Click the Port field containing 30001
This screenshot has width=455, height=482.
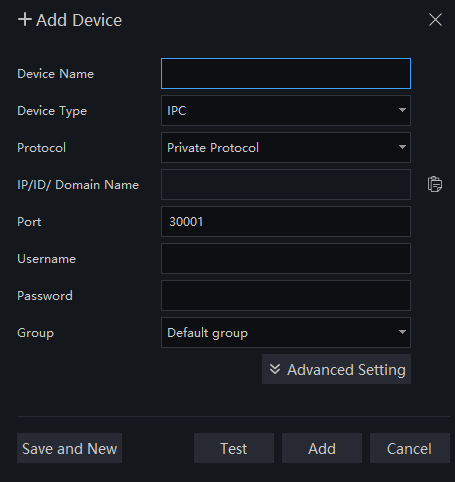[x=286, y=222]
